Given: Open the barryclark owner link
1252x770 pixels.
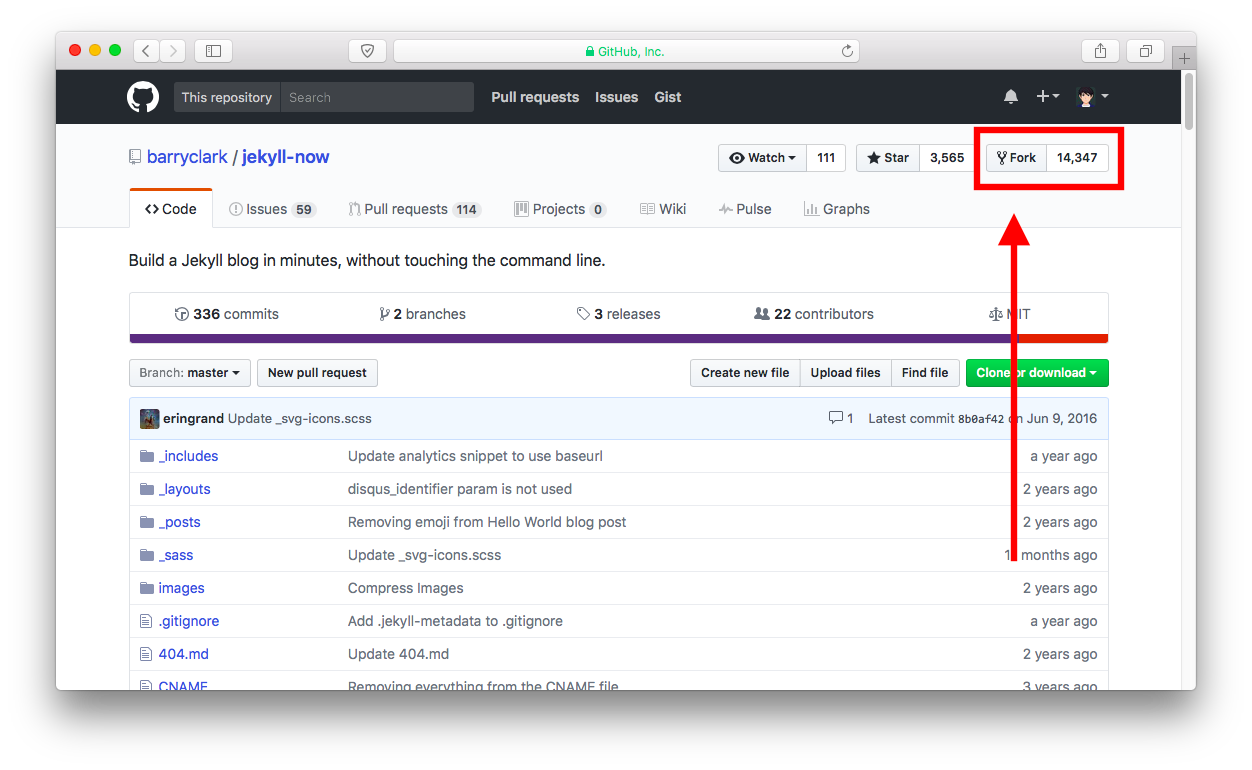Looking at the screenshot, I should (x=187, y=157).
